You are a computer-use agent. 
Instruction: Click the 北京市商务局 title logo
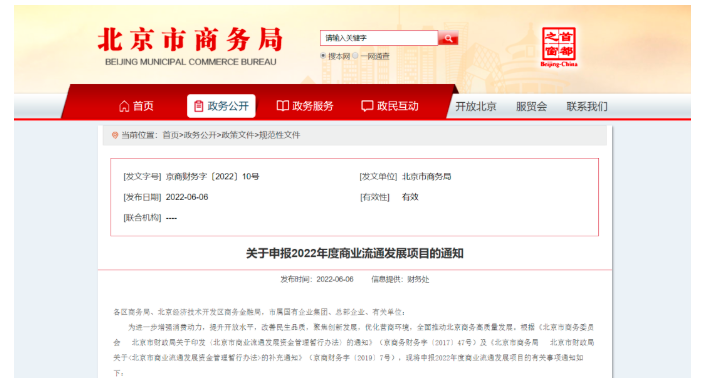tap(191, 45)
